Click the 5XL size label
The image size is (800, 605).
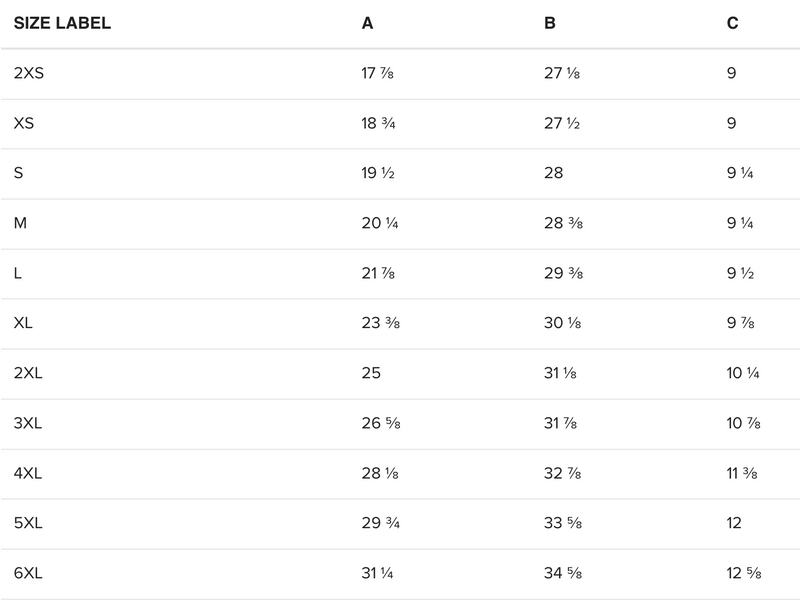pos(28,523)
